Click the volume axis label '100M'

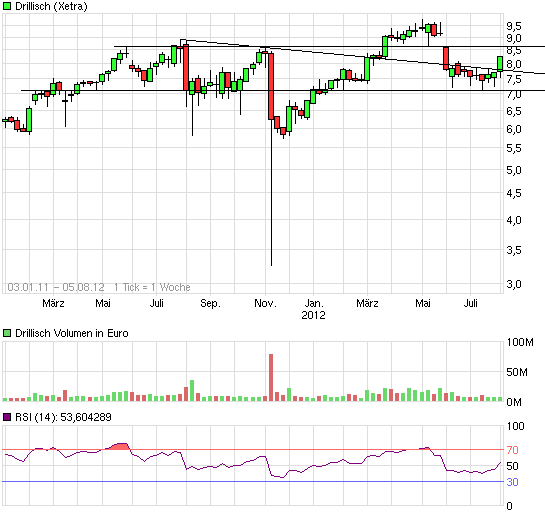(520, 342)
